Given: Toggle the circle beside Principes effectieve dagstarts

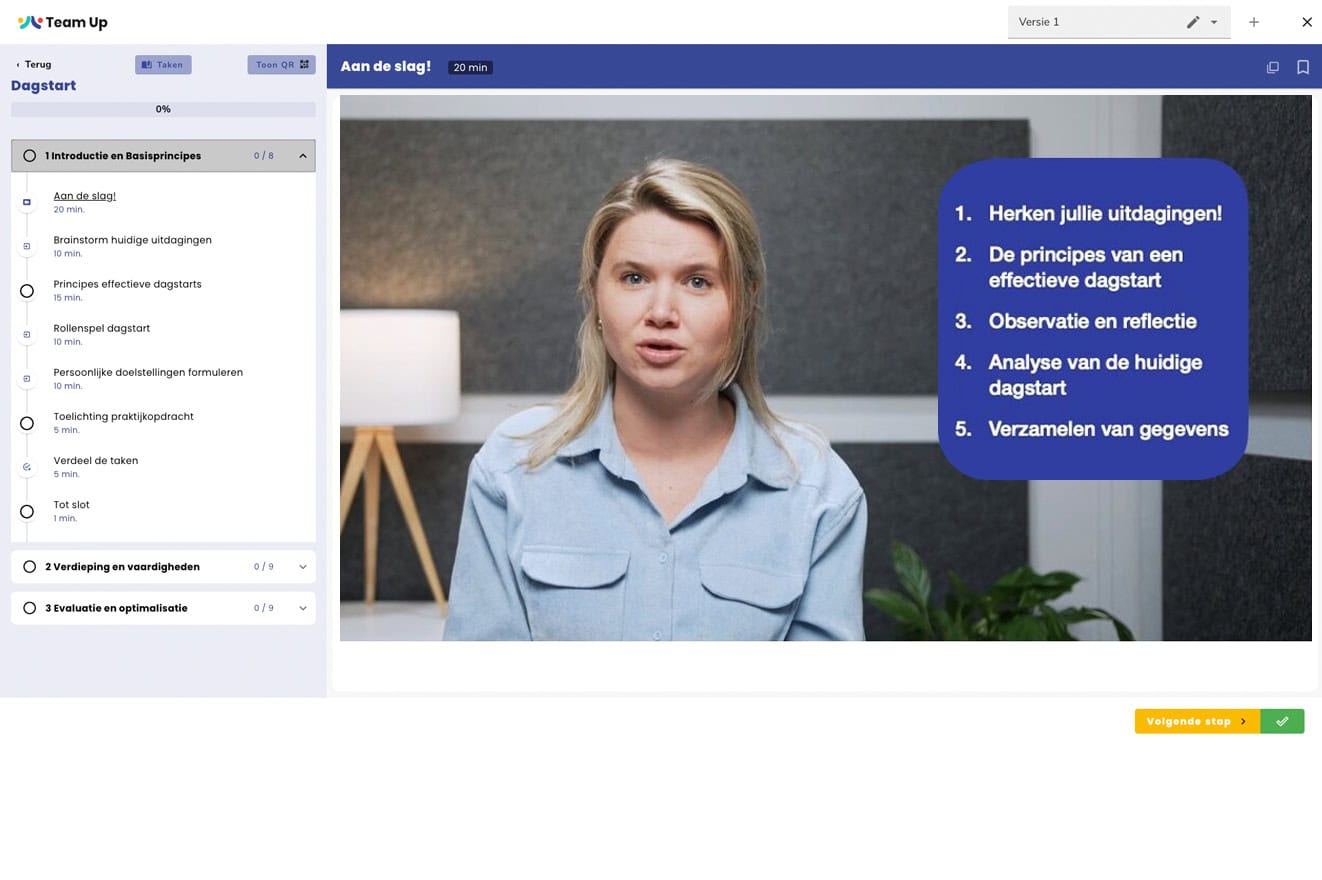Looking at the screenshot, I should click(27, 291).
